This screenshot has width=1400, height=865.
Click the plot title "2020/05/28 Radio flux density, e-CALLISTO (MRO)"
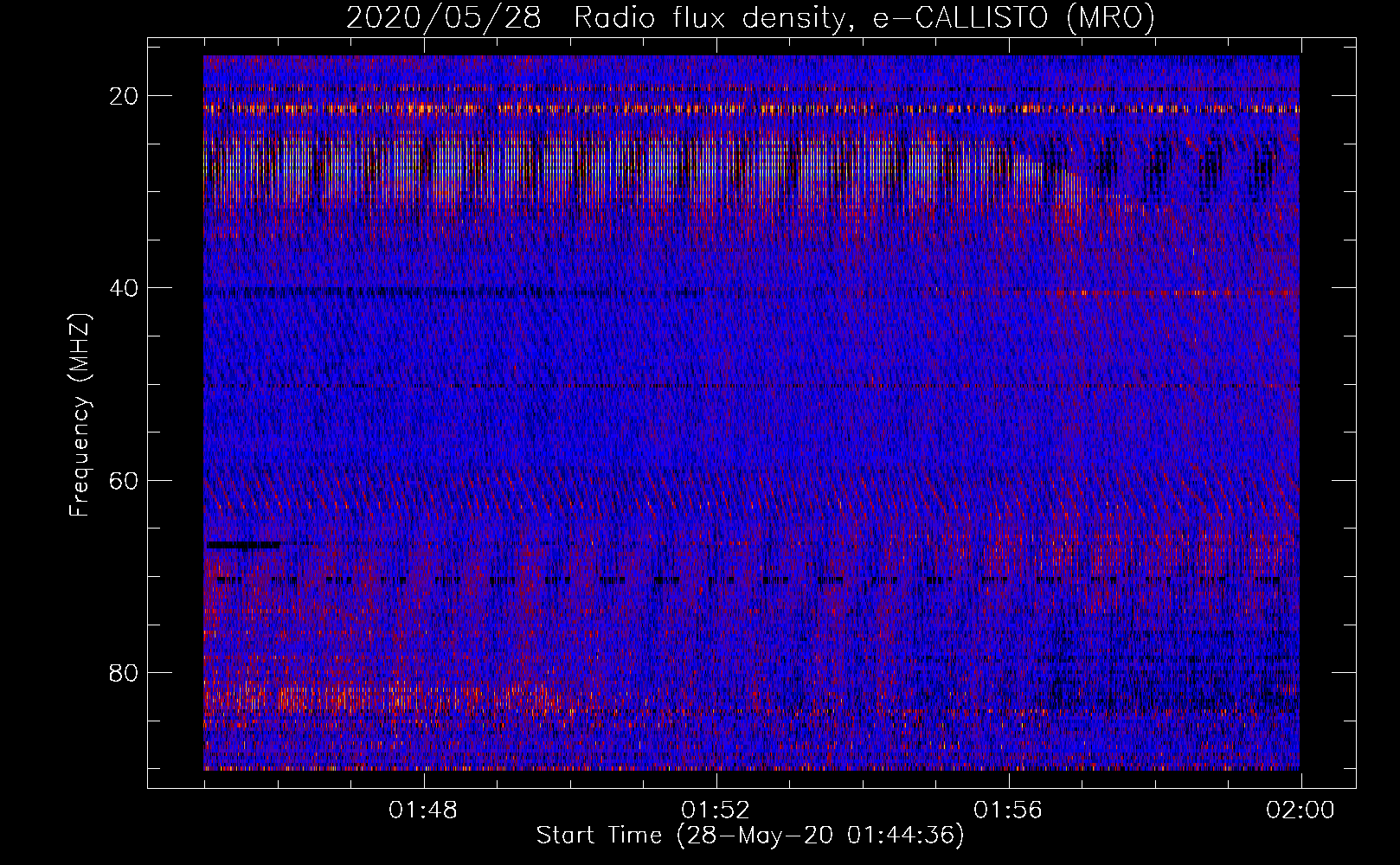click(x=750, y=17)
